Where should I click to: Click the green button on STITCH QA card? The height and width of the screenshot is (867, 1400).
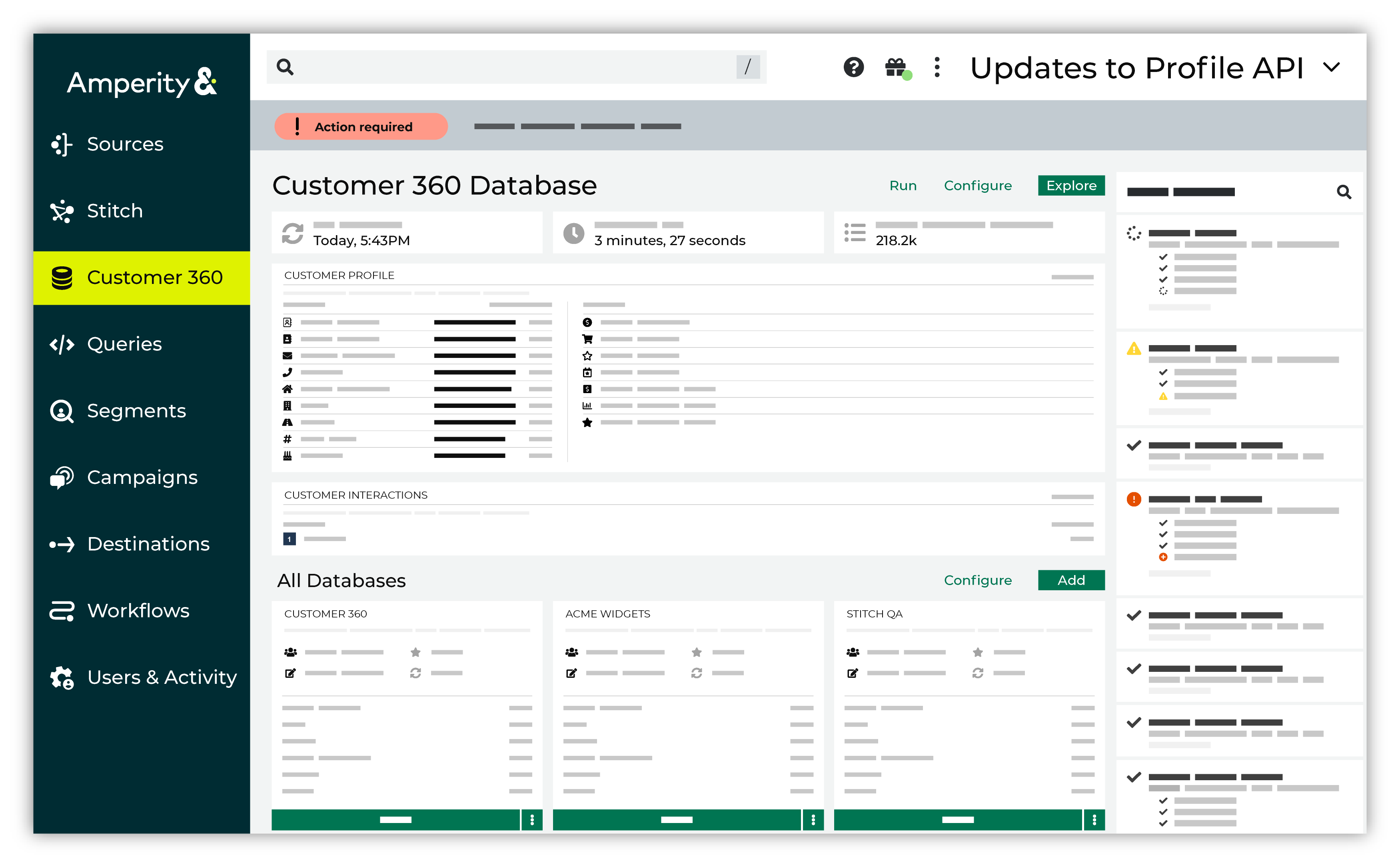click(957, 820)
